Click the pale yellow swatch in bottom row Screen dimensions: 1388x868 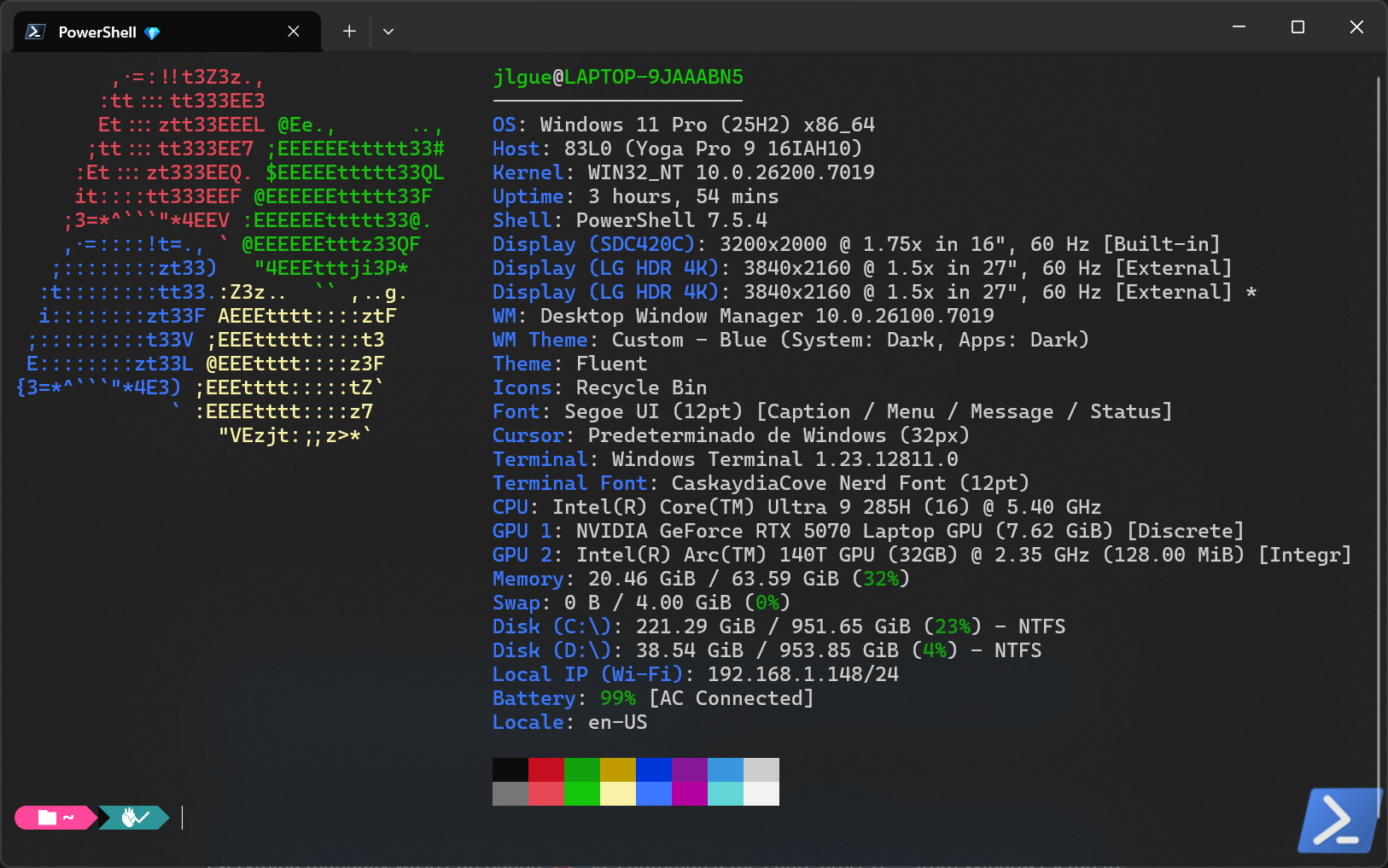[617, 794]
